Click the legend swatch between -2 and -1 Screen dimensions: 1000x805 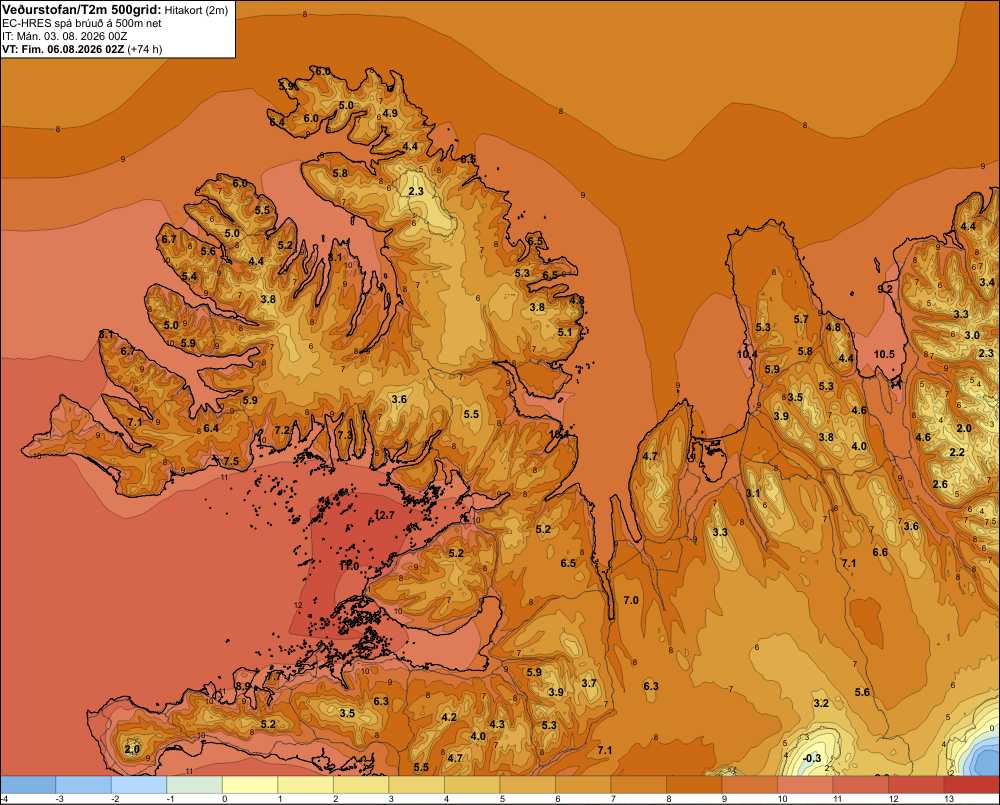[x=139, y=785]
